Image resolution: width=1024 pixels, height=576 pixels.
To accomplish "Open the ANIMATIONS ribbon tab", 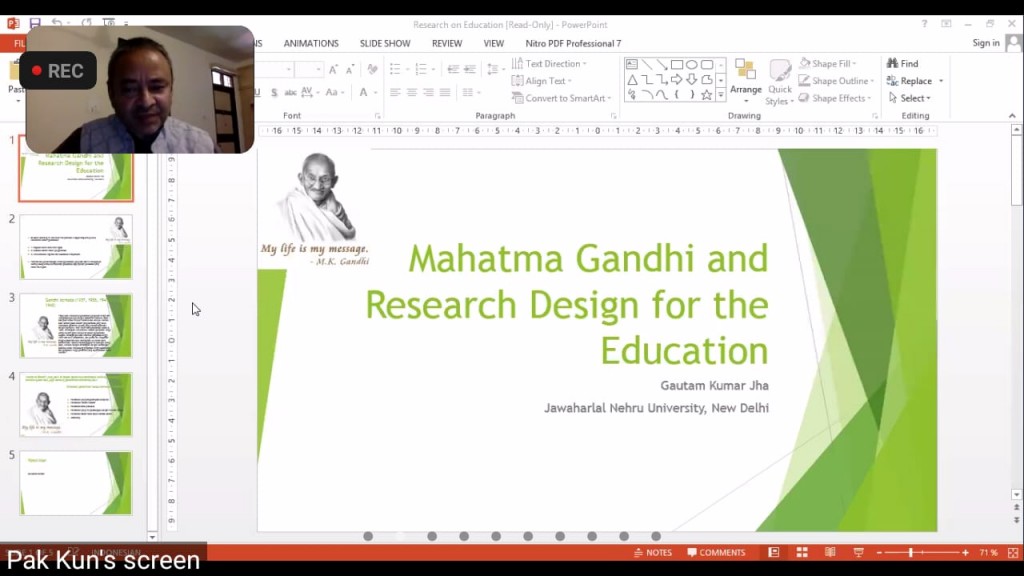I will point(311,43).
